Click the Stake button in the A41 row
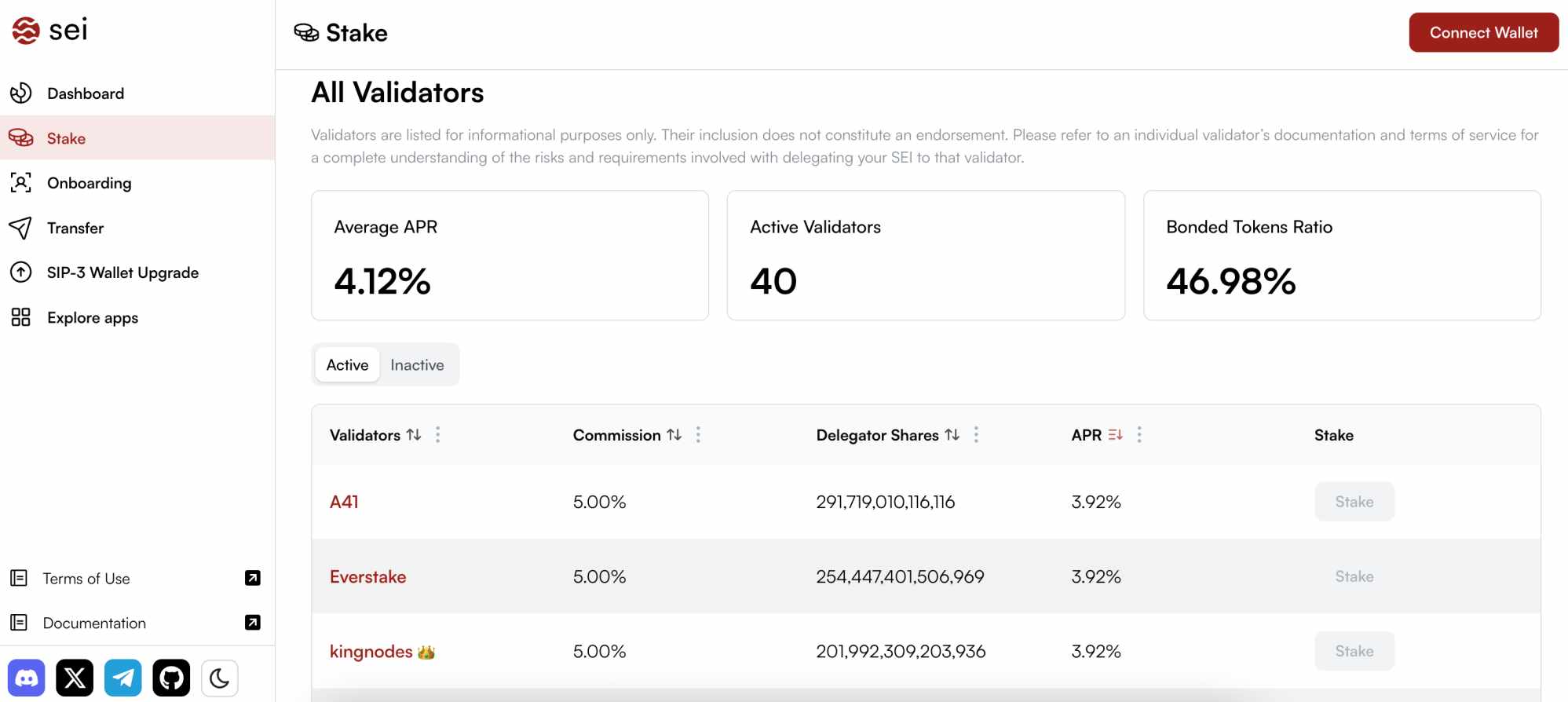Screen dimensions: 1568x702 click(x=1354, y=502)
